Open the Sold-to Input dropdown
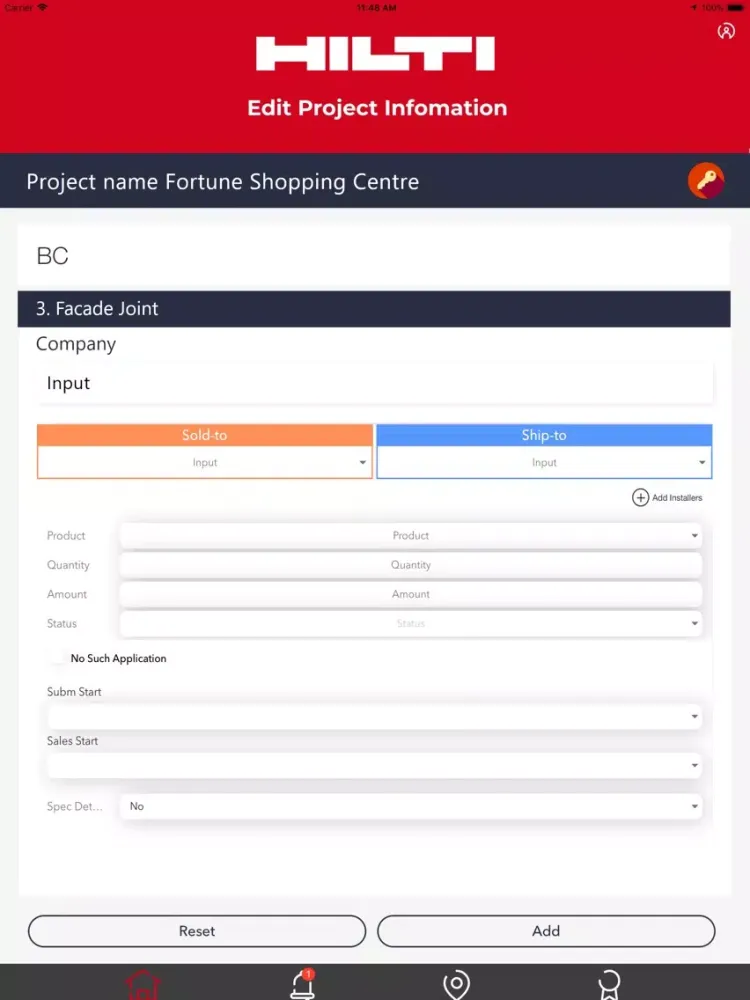The width and height of the screenshot is (750, 1000). (x=205, y=462)
